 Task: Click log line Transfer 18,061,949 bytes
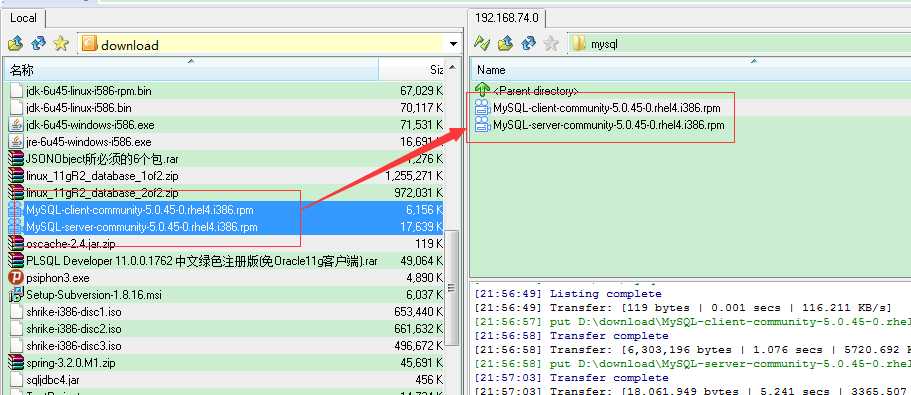click(x=692, y=390)
